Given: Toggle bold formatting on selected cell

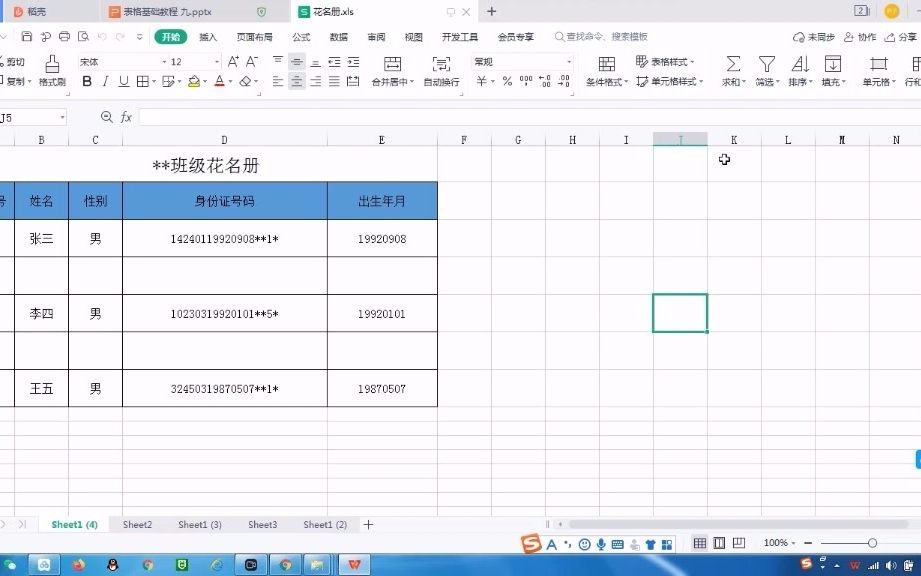Looking at the screenshot, I should pyautogui.click(x=87, y=82).
